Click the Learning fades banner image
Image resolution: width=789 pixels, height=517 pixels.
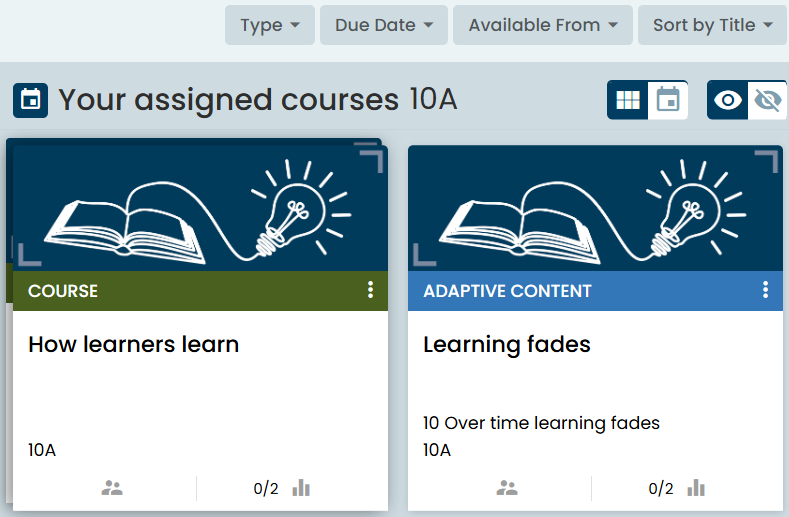point(595,208)
